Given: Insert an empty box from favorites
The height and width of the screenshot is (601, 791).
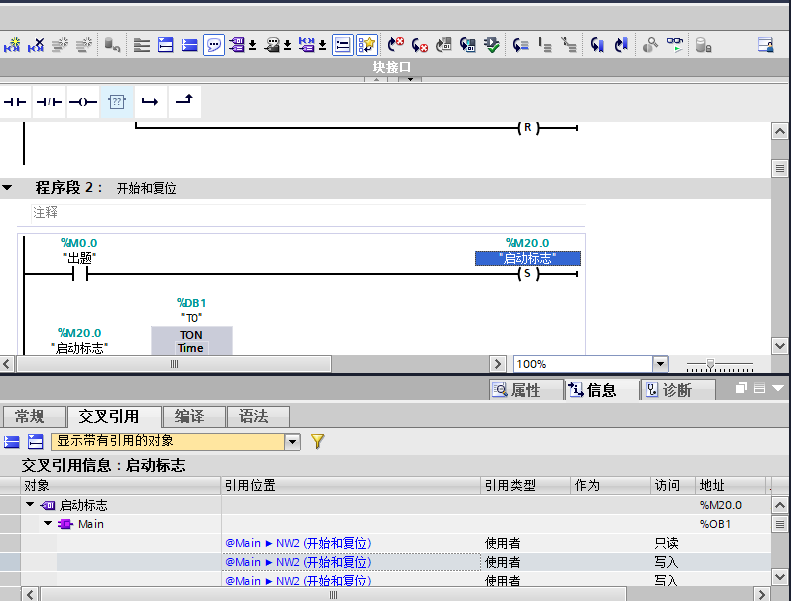Looking at the screenshot, I should click(117, 102).
